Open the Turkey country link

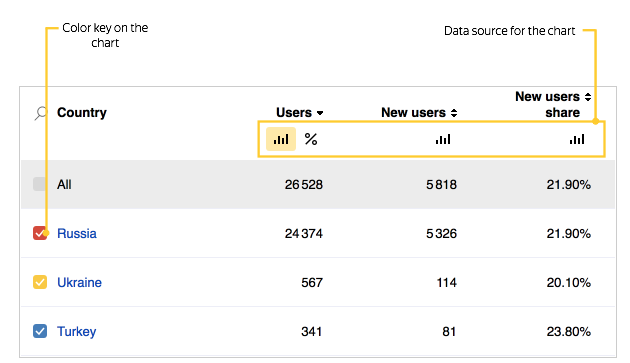click(76, 332)
